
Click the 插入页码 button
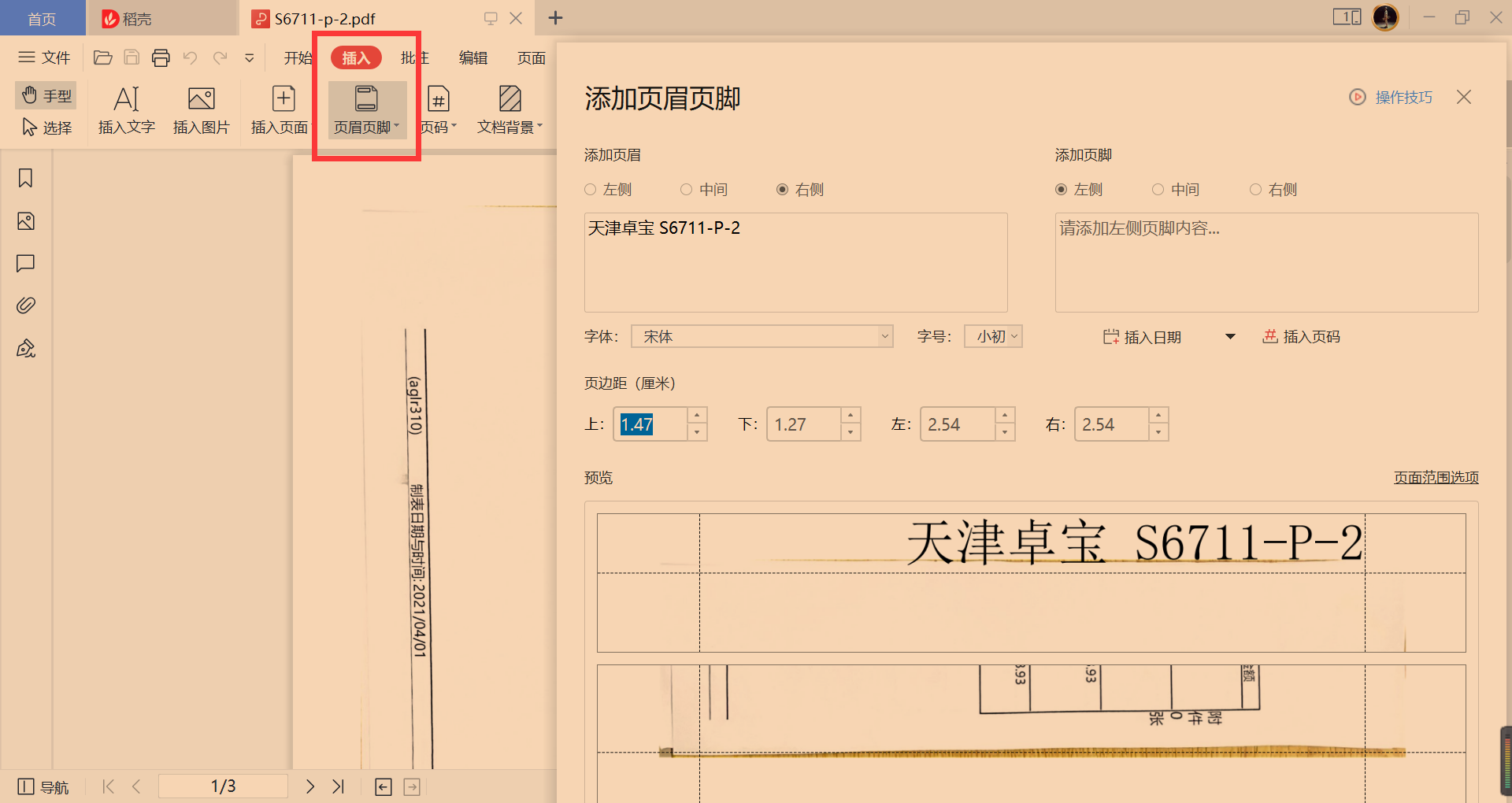coord(1301,337)
